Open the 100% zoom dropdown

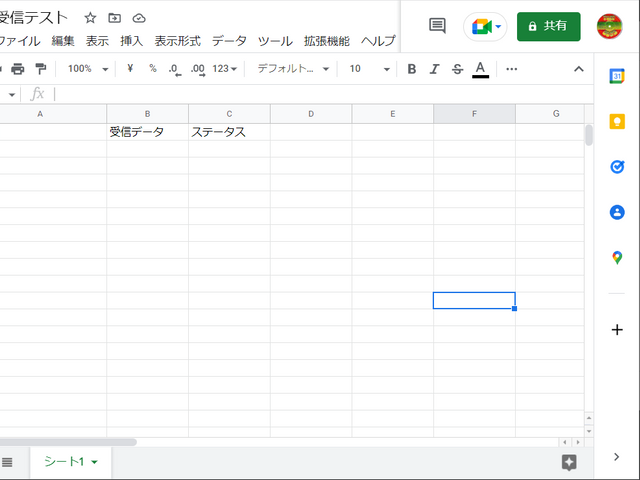pos(88,69)
